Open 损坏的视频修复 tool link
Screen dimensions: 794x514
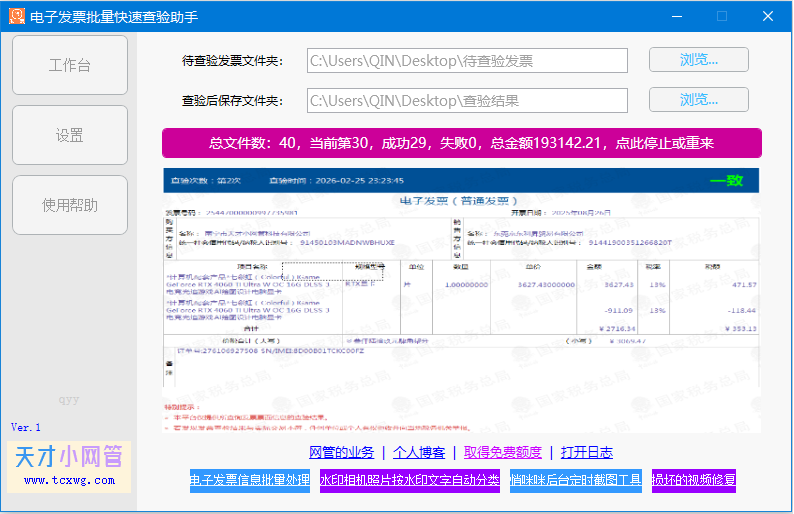(x=694, y=480)
